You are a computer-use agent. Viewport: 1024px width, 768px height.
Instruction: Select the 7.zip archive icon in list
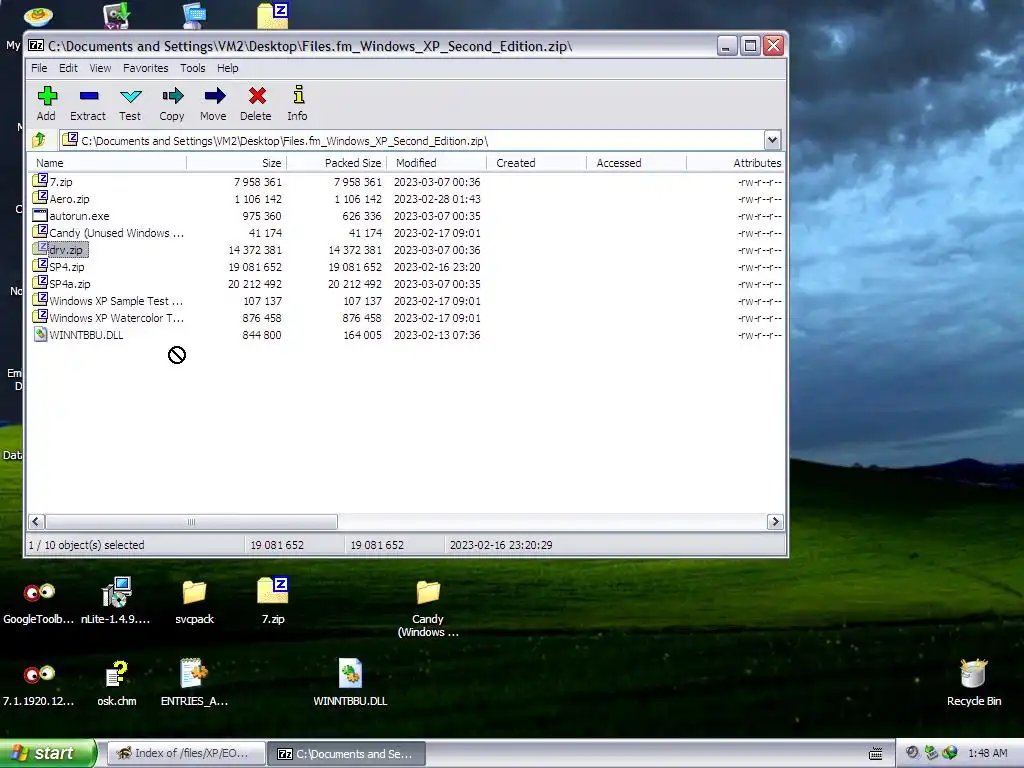click(40, 180)
